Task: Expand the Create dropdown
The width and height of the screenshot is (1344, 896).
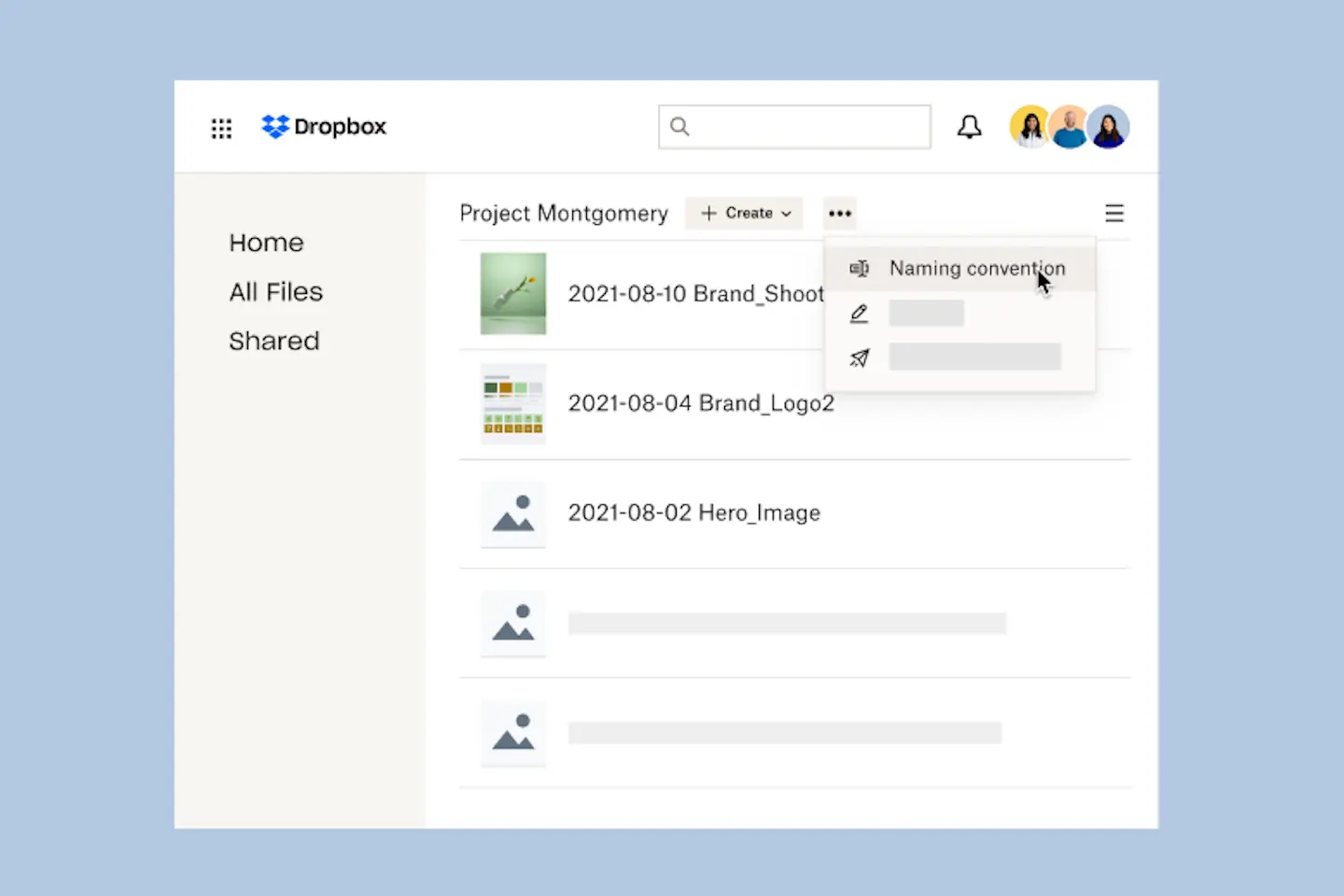Action: coord(745,214)
